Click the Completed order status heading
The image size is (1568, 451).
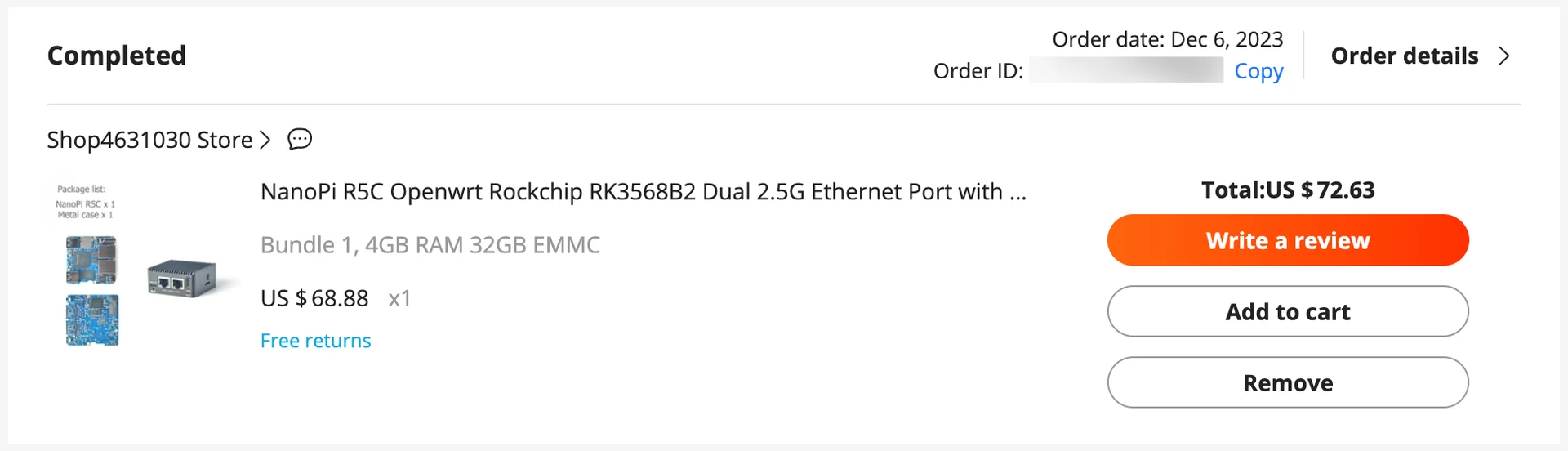117,56
